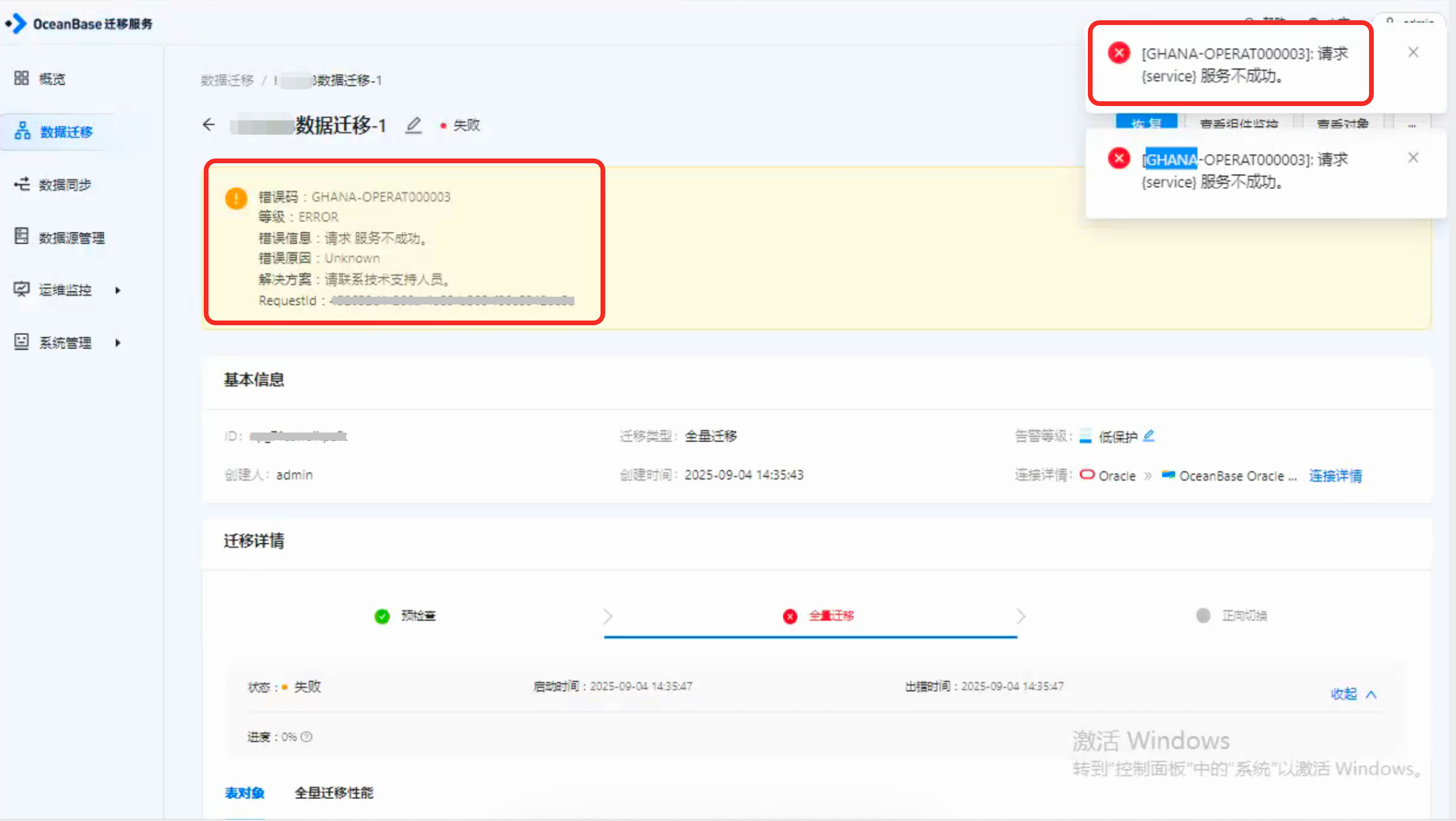Close the second error notification
Viewport: 1456px width, 821px height.
[x=1413, y=158]
